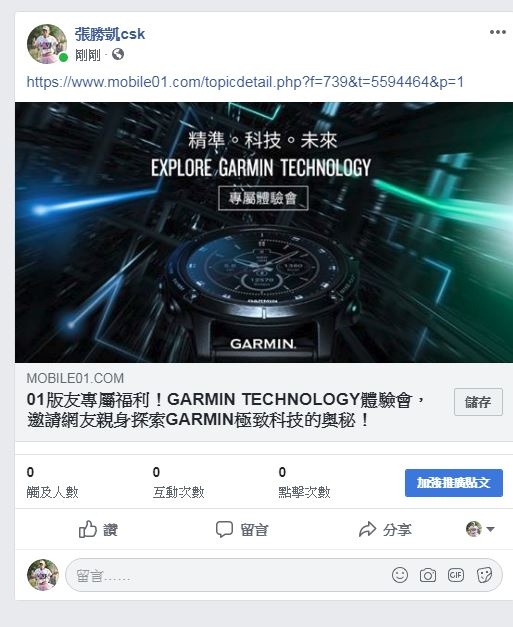Open the mobile01.com URL in post text
This screenshot has height=627, width=513.
tap(245, 82)
